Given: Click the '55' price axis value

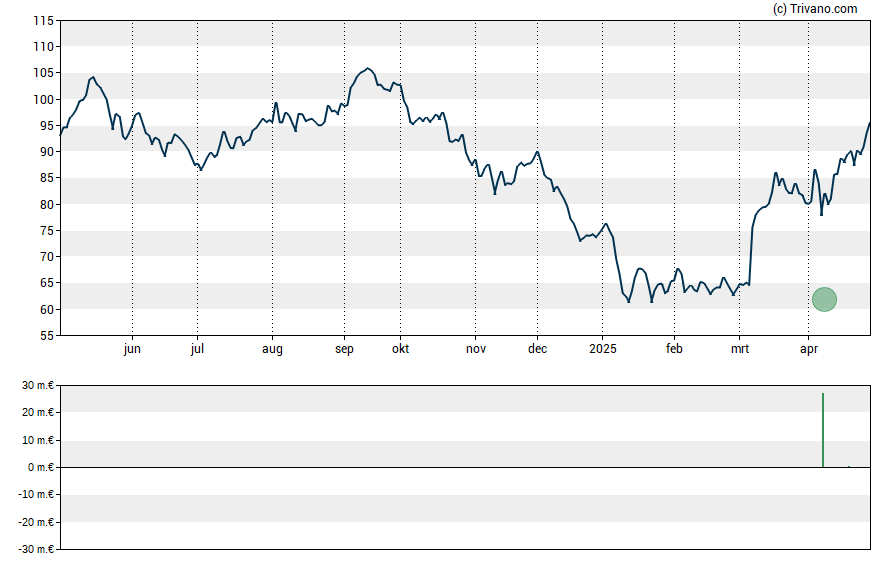Looking at the screenshot, I should (47, 336).
